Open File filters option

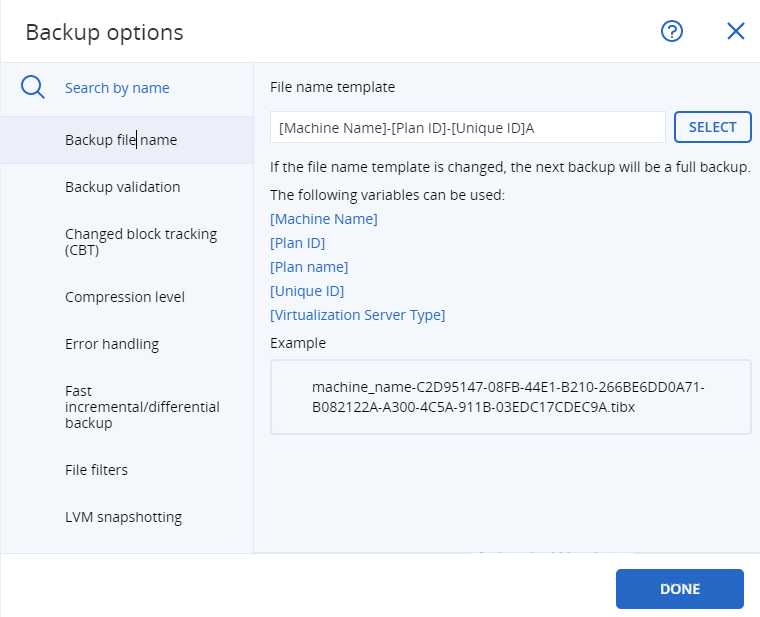[127, 470]
